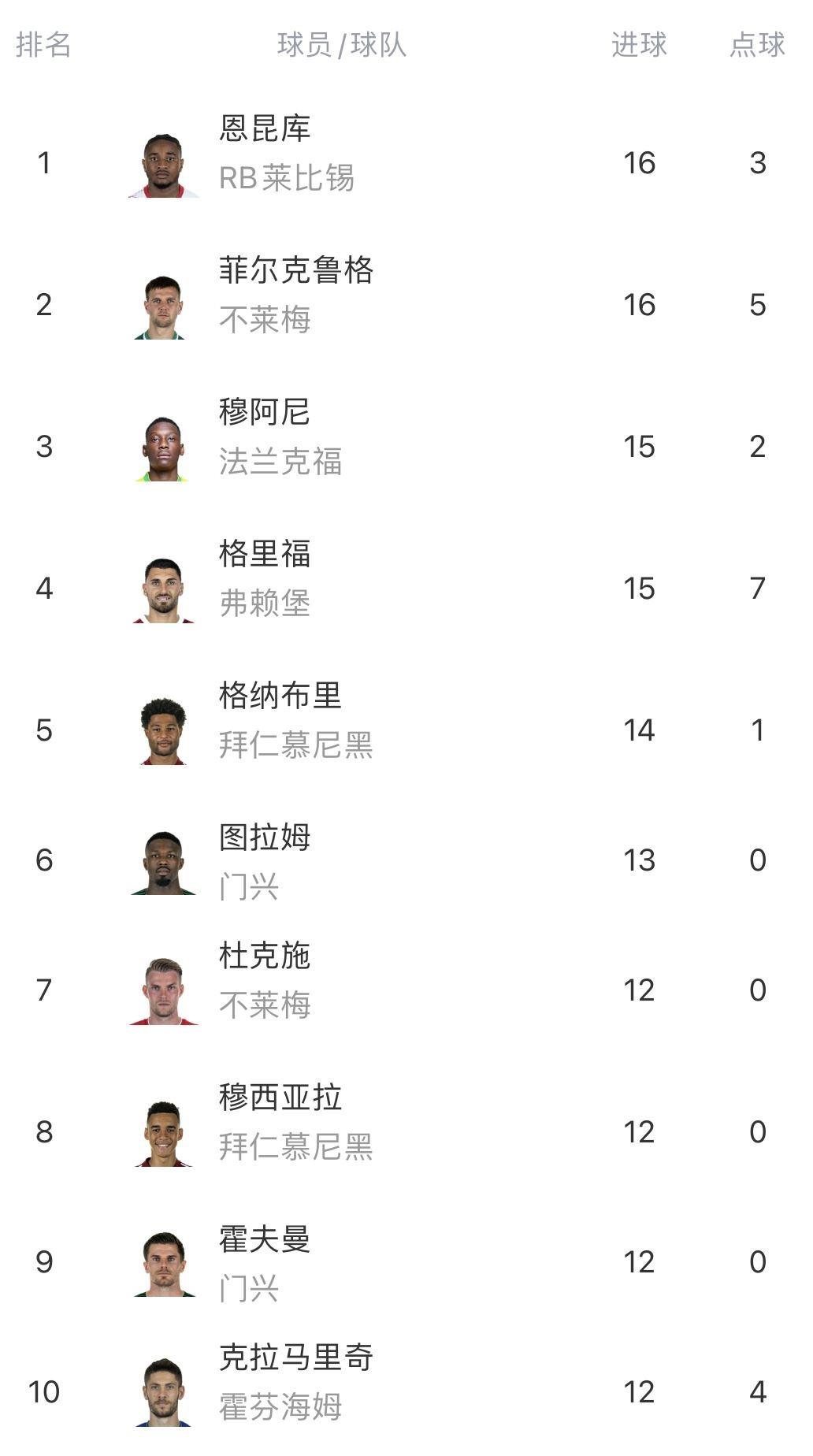Select 图拉姆 player portrait

tap(164, 861)
